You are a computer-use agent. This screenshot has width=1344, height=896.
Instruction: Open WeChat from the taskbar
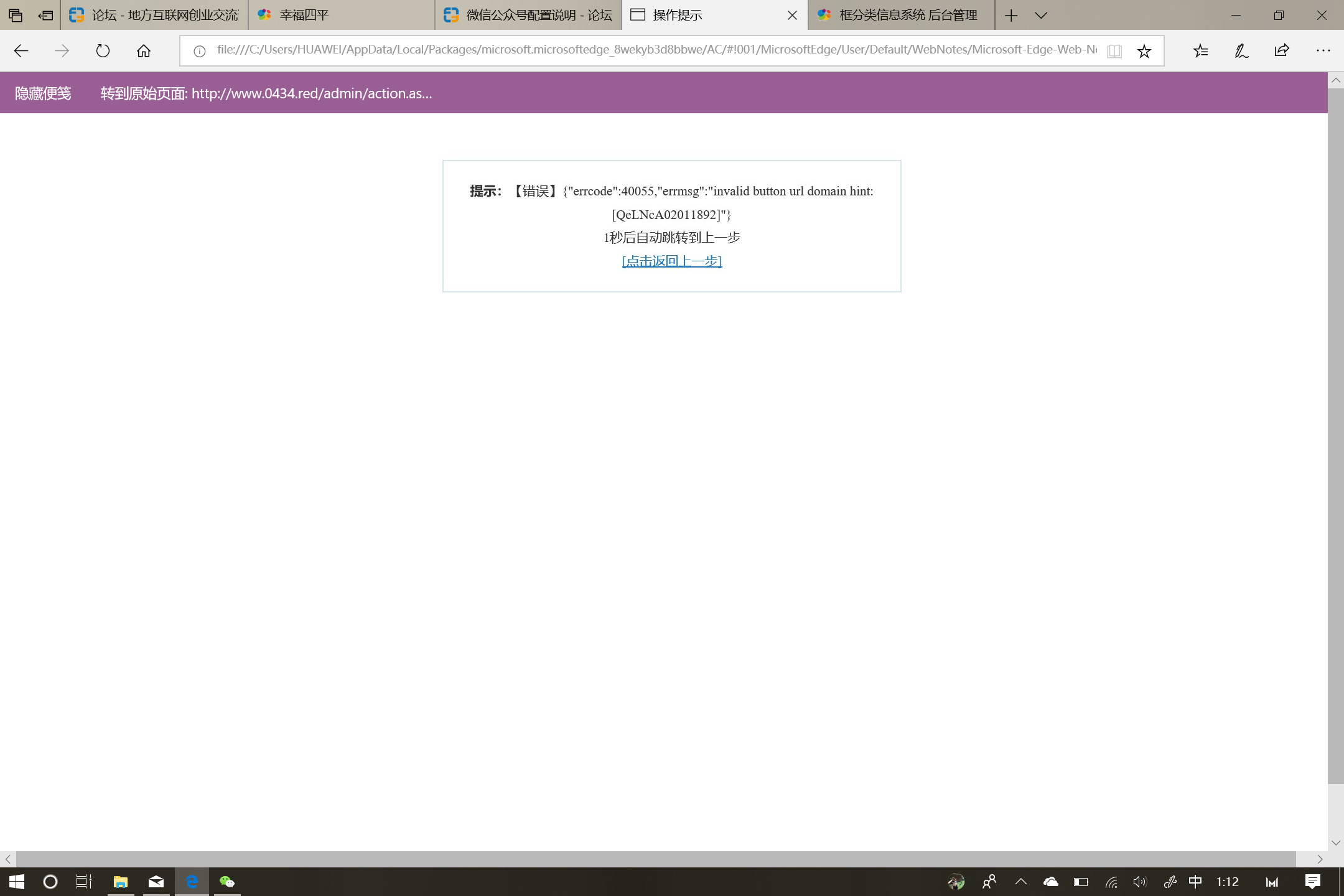[227, 882]
